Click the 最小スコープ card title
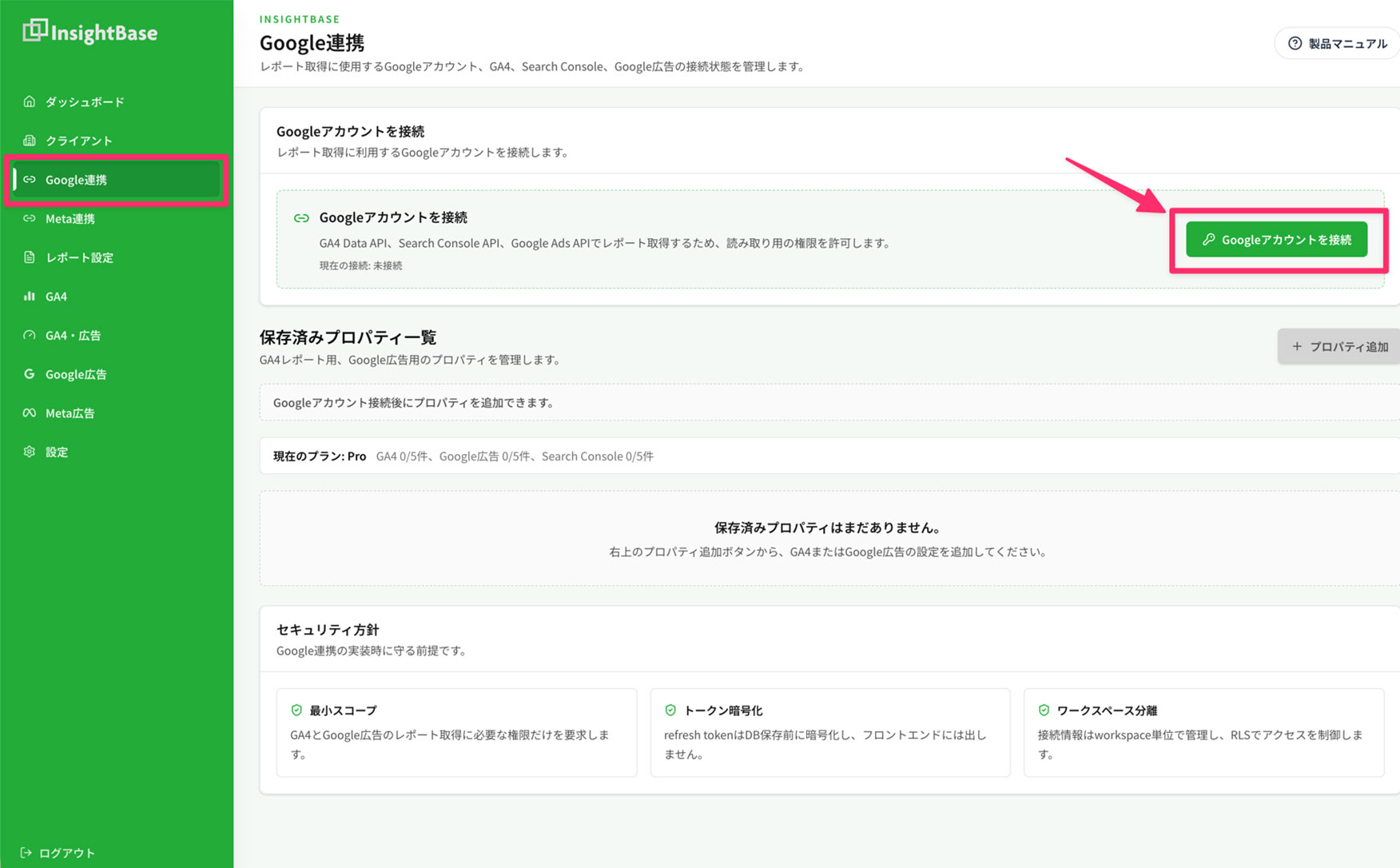This screenshot has height=868, width=1400. pos(343,710)
